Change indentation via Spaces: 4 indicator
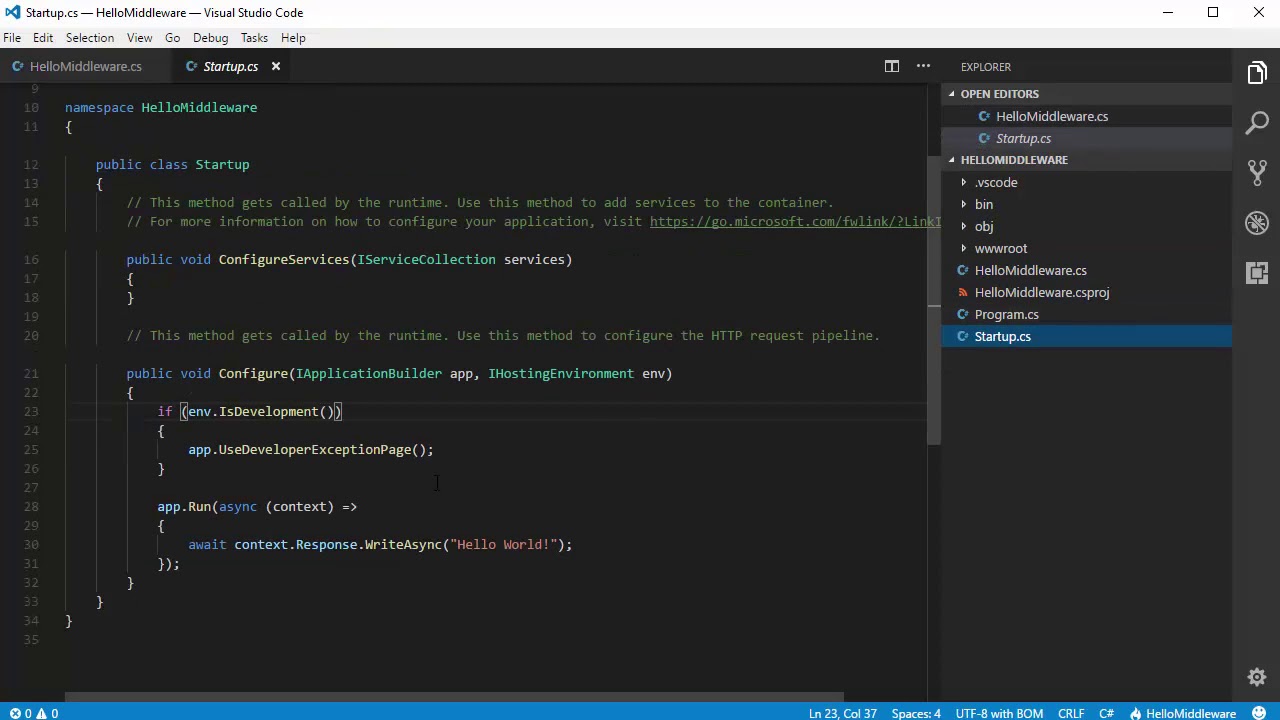Image resolution: width=1280 pixels, height=720 pixels. [x=915, y=713]
